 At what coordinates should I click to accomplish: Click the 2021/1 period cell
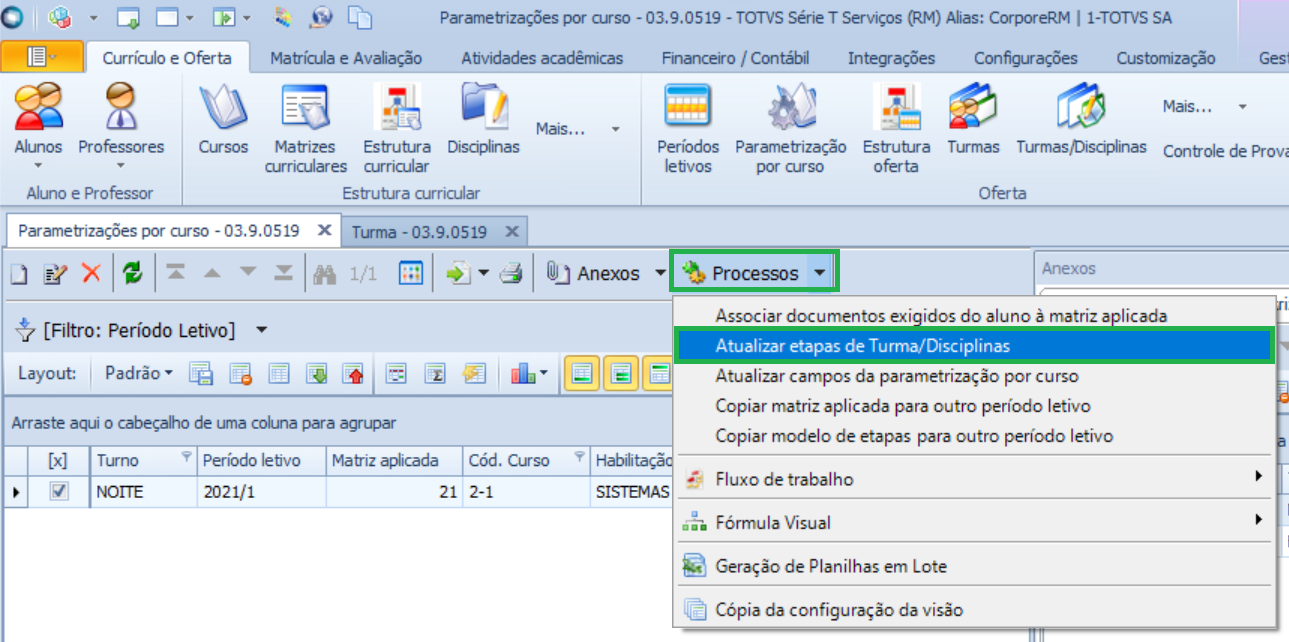(261, 491)
